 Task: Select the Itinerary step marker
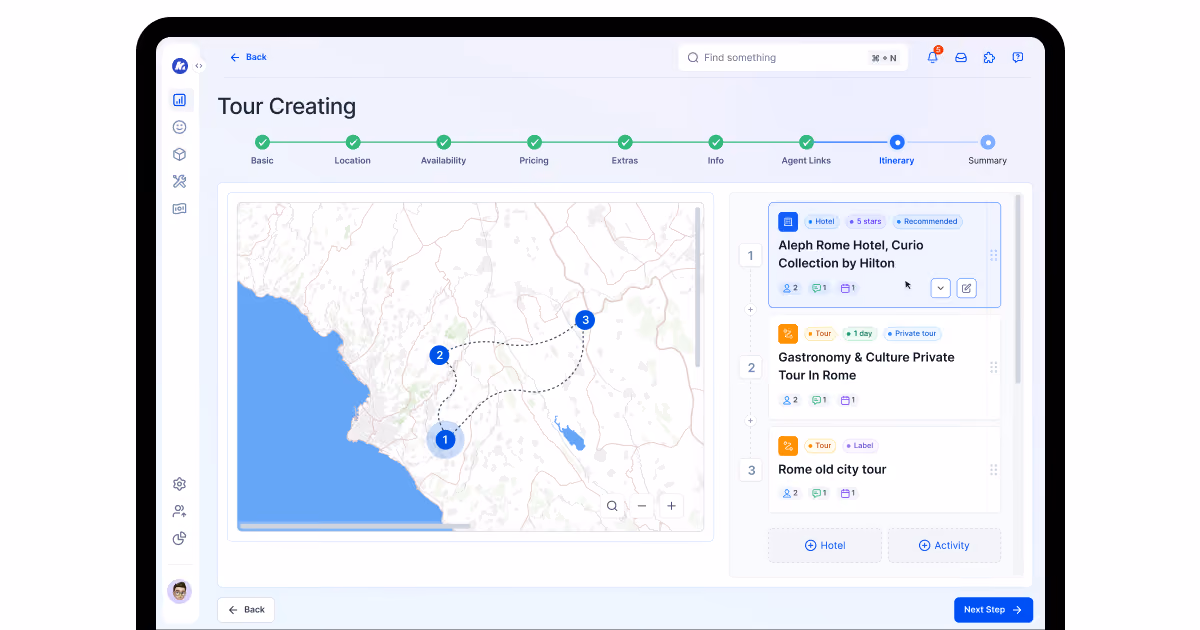pyautogui.click(x=897, y=142)
